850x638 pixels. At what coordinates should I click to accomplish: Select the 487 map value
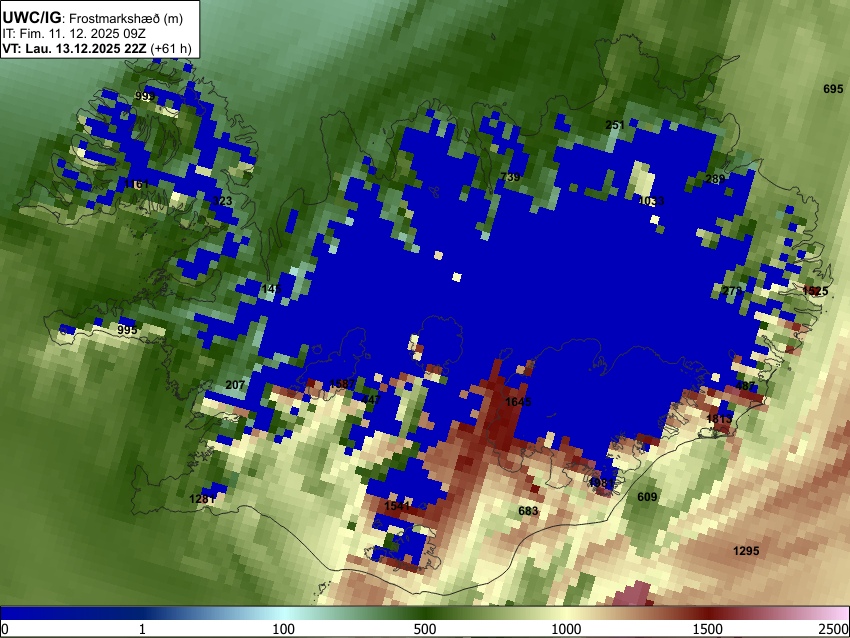coord(745,386)
